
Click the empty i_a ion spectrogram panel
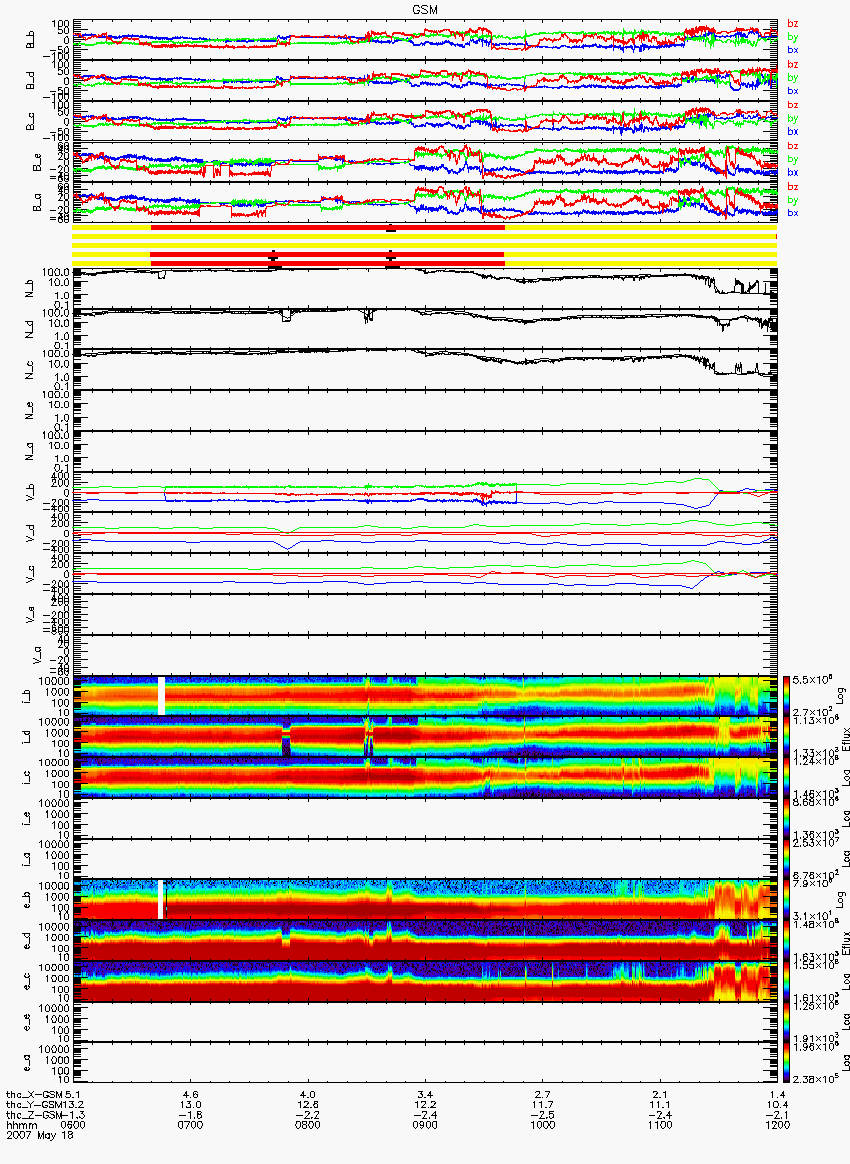coord(425,859)
